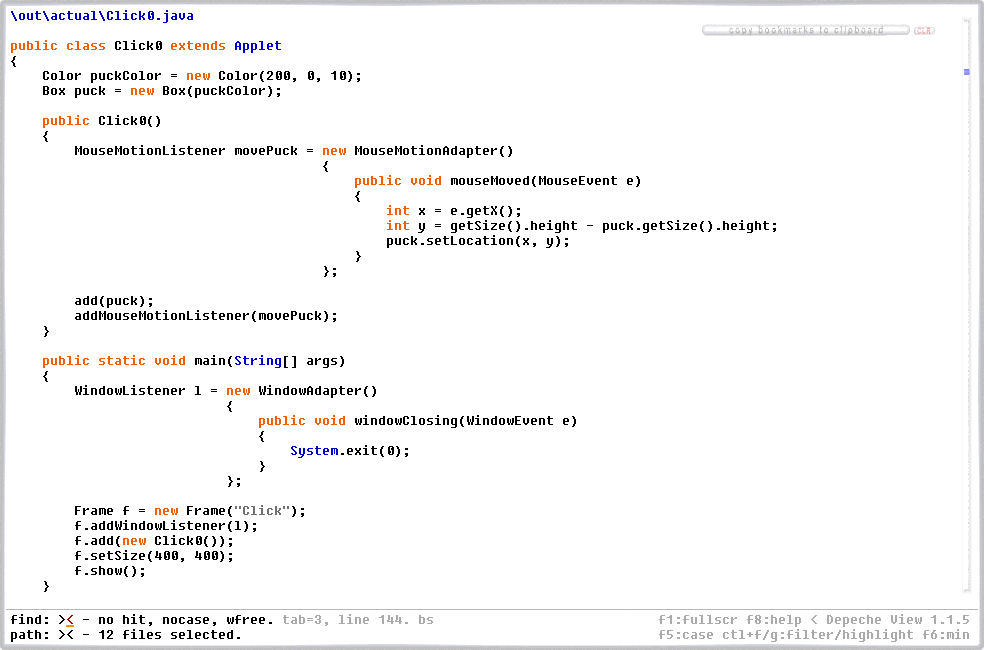
Task: Click the file path header \out\actual\Click0.java
Action: (102, 16)
